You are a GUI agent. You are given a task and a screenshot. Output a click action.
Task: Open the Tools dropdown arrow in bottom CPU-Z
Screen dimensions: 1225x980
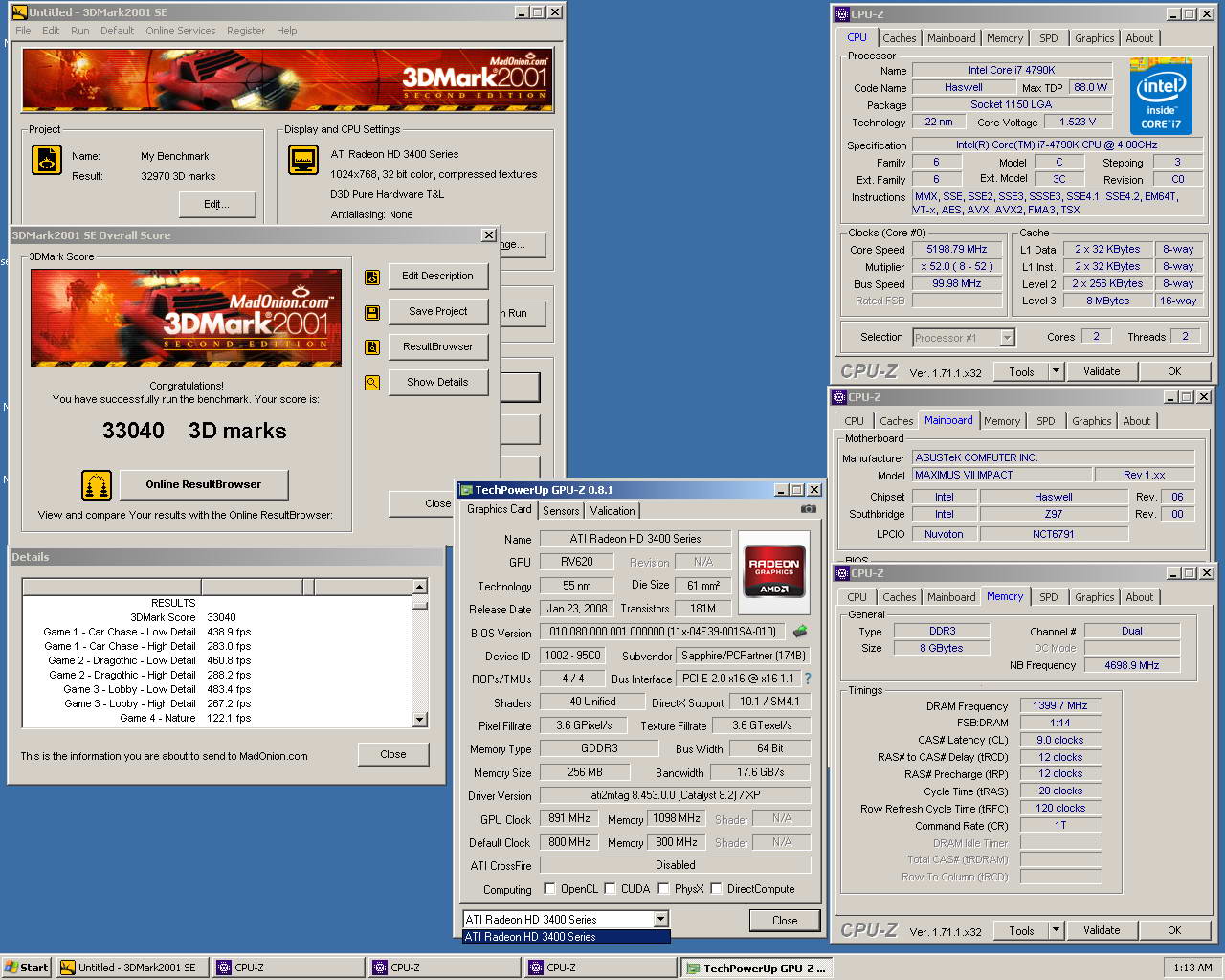click(x=1056, y=930)
